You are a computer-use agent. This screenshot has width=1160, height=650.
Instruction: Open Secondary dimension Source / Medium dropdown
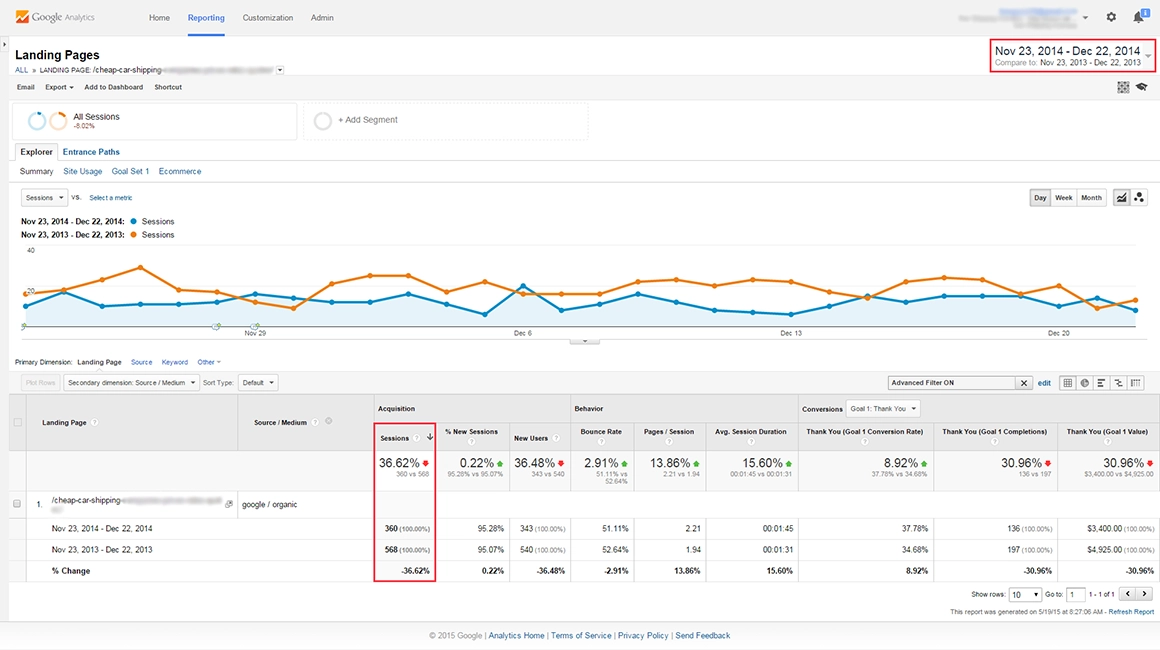coord(132,382)
